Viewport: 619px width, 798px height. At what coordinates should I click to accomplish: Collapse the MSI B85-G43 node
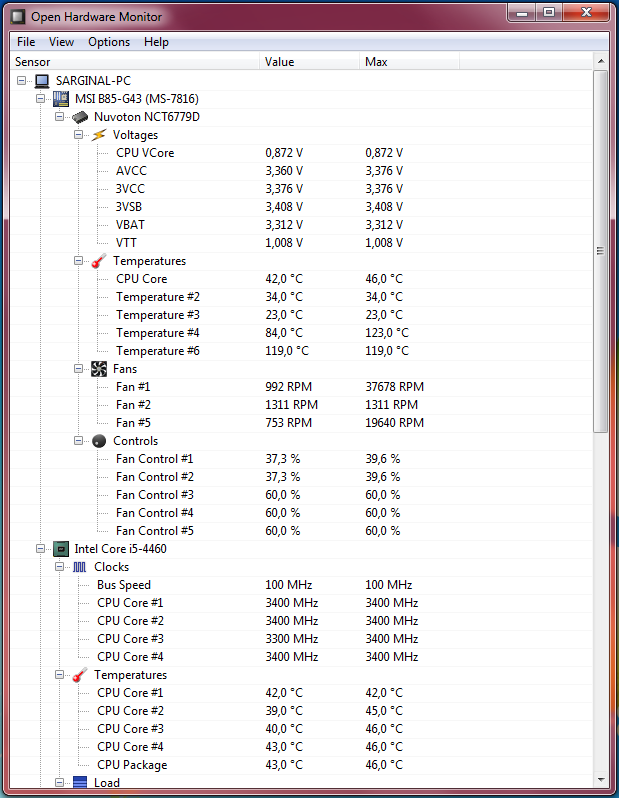[x=40, y=98]
